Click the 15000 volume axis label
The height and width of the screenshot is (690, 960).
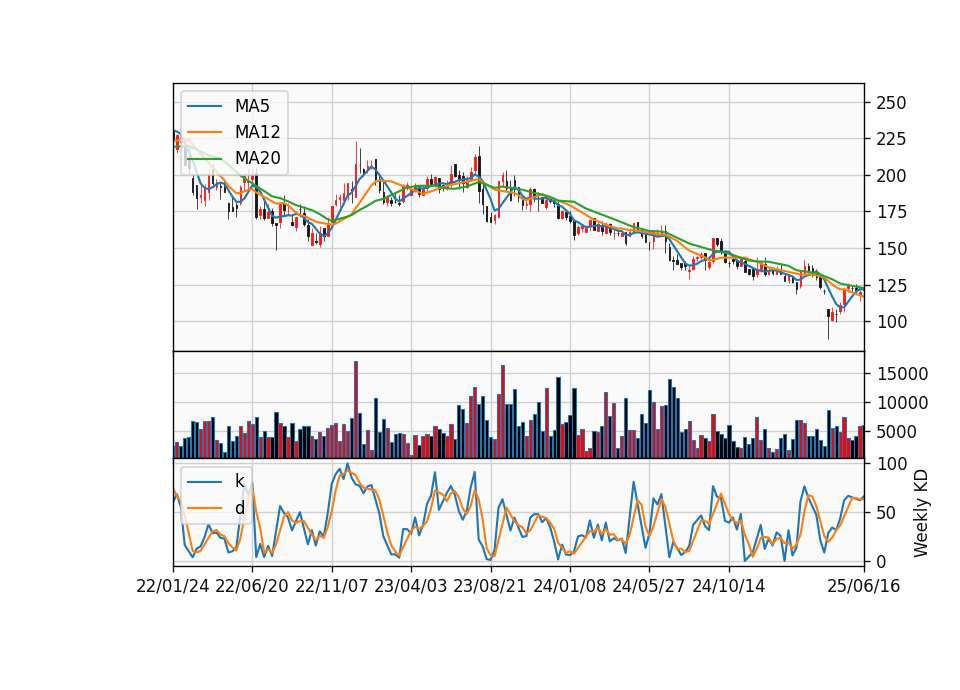pos(902,373)
